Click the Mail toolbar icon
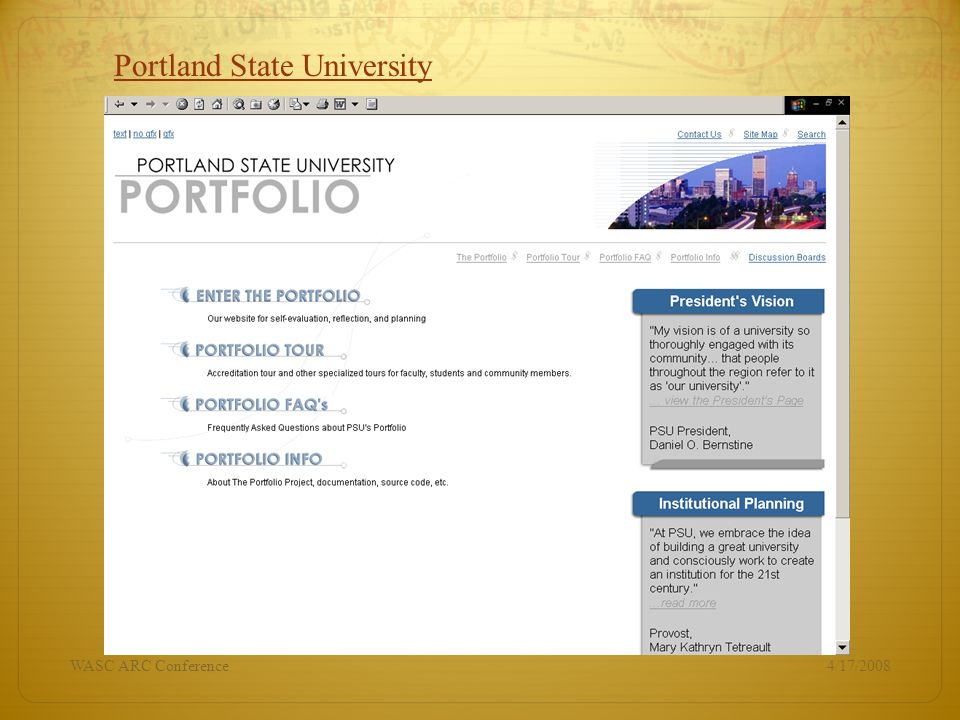The height and width of the screenshot is (720, 960). (x=296, y=104)
